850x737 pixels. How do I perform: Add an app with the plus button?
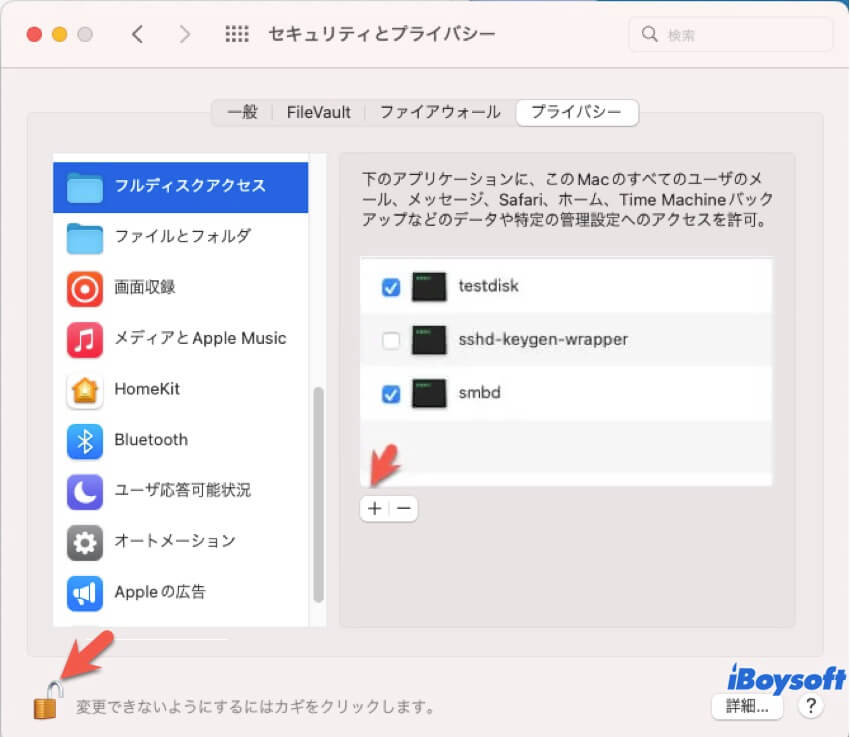pos(374,509)
